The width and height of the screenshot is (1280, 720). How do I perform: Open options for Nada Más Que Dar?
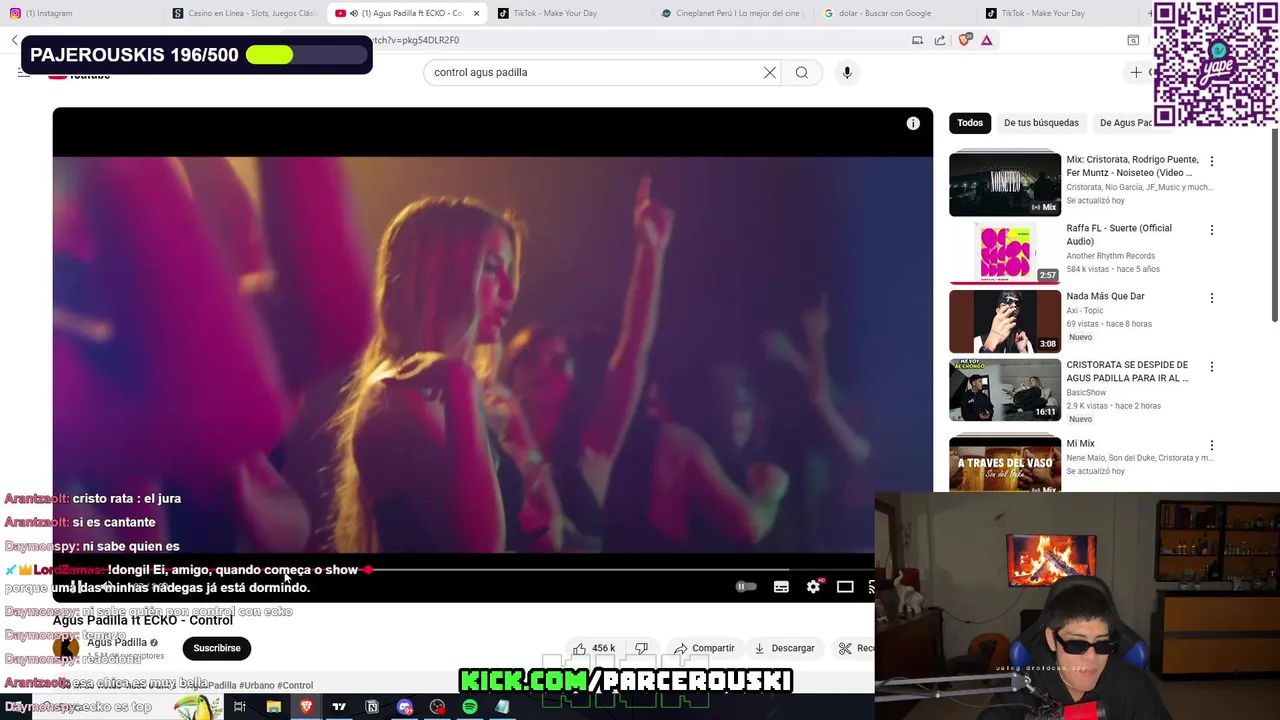coord(1211,298)
